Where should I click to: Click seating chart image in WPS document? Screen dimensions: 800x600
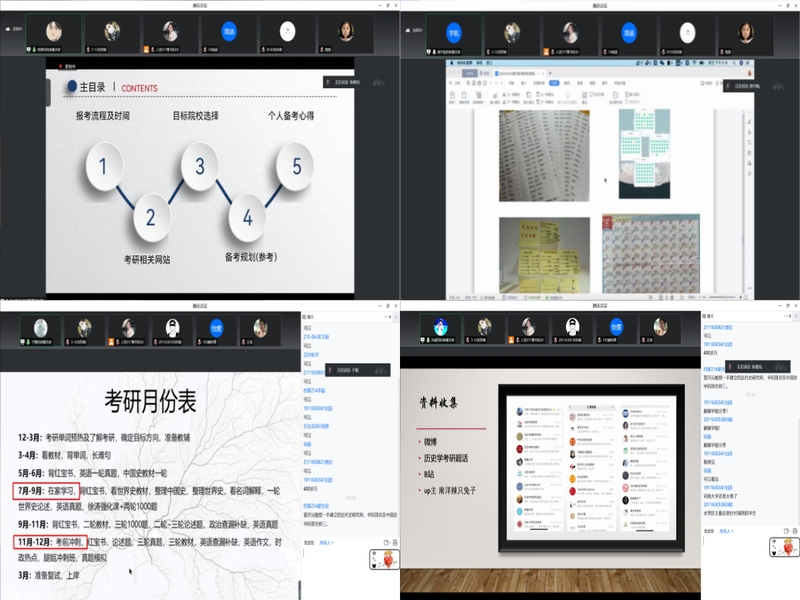(x=644, y=154)
